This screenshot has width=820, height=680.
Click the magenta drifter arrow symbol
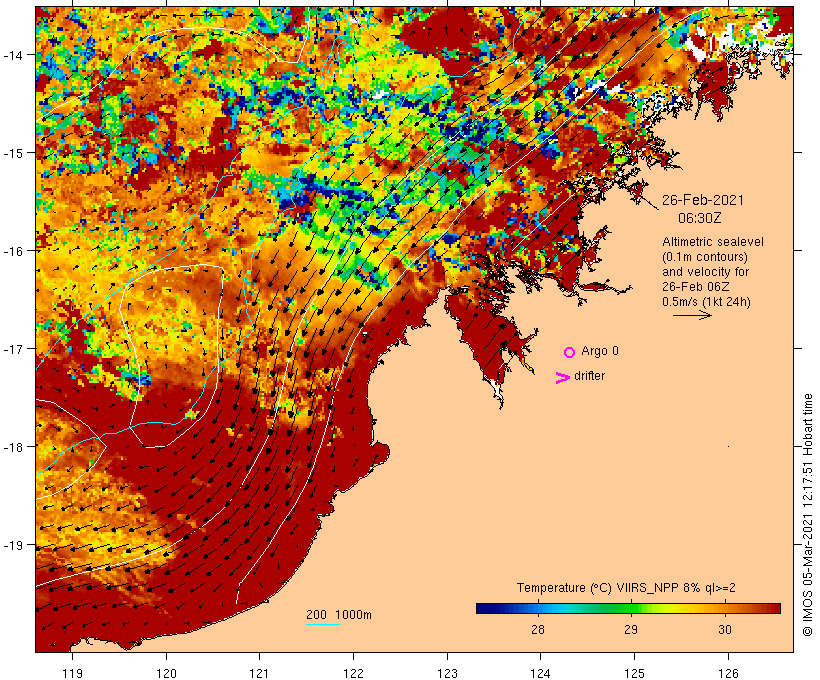563,378
